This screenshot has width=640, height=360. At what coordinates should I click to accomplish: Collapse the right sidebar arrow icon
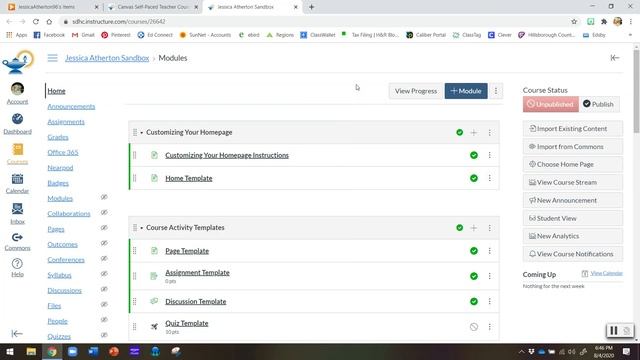615,58
